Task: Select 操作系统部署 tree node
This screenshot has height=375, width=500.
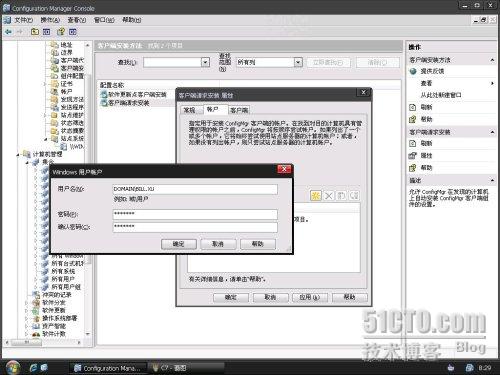Action: (59, 318)
